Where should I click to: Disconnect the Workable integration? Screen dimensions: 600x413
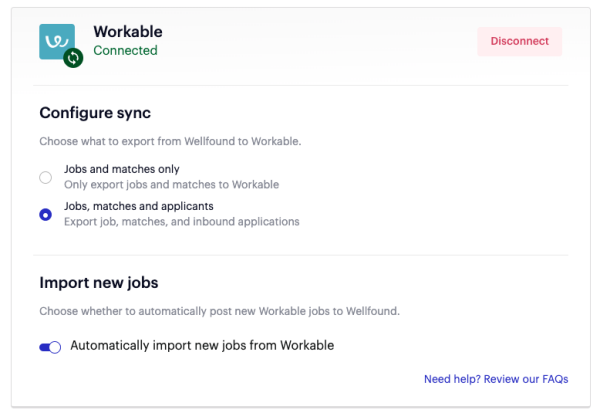pyautogui.click(x=519, y=41)
